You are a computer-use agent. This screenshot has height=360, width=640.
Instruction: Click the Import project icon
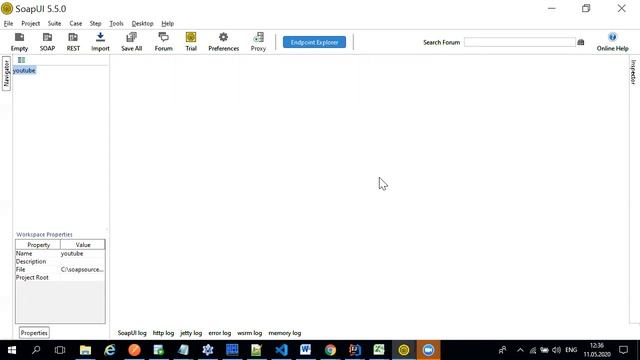[100, 42]
